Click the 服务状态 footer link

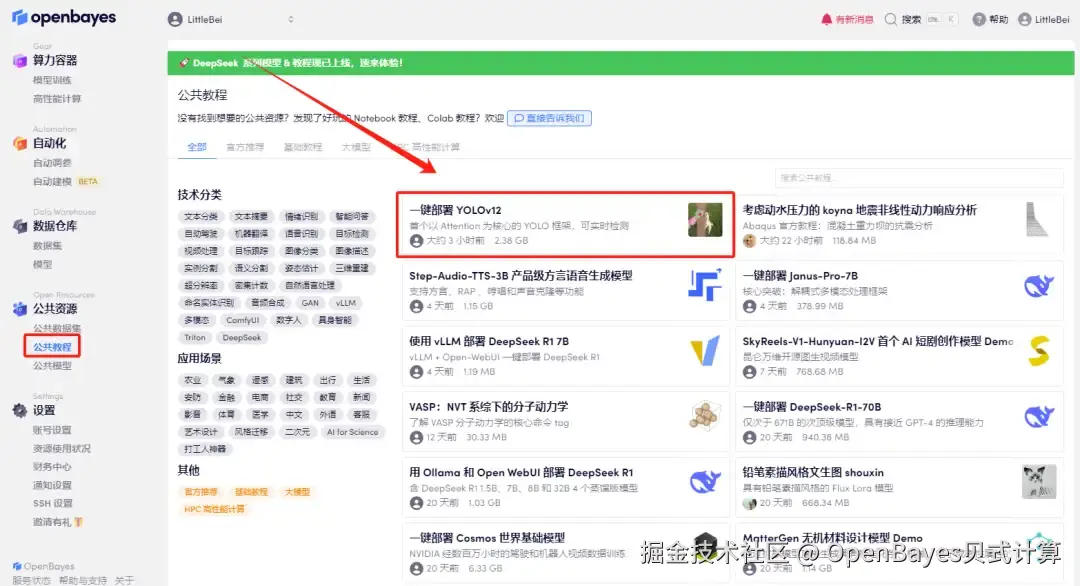31,580
